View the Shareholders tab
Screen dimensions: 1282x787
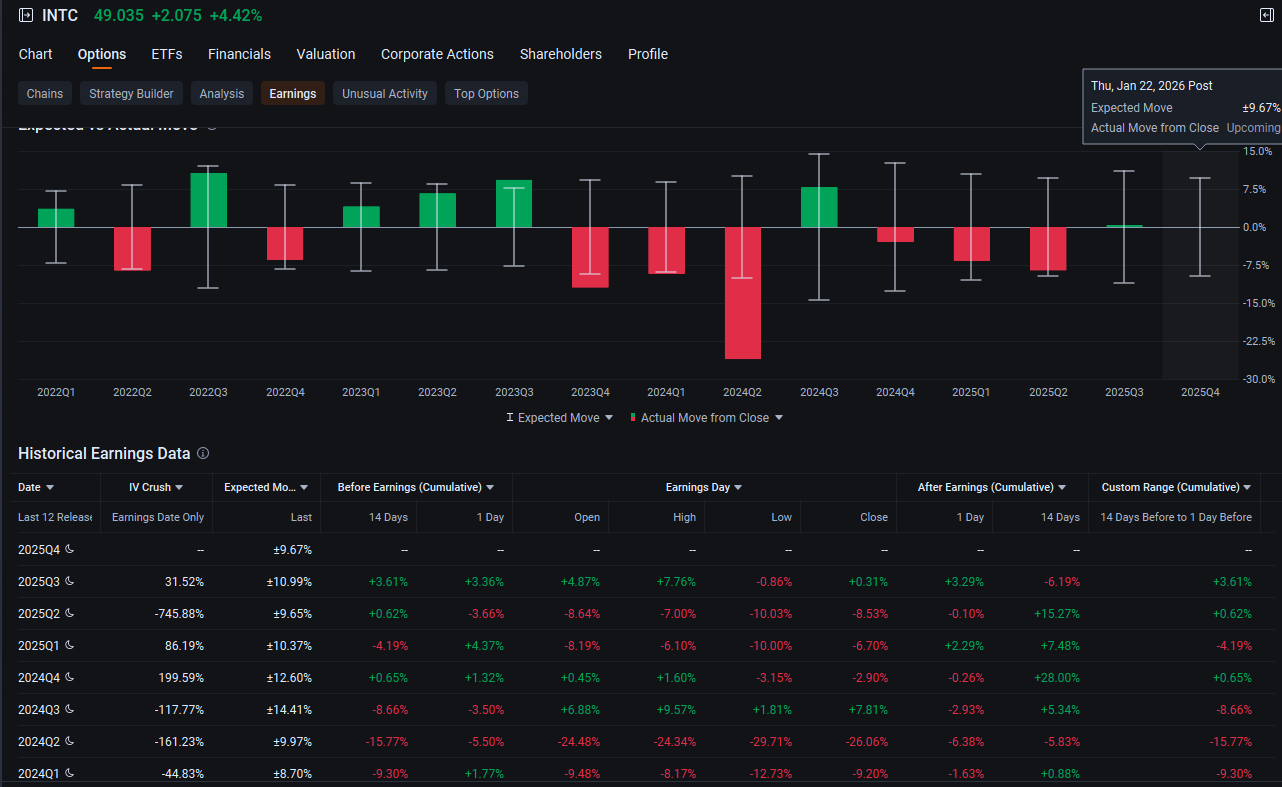561,54
